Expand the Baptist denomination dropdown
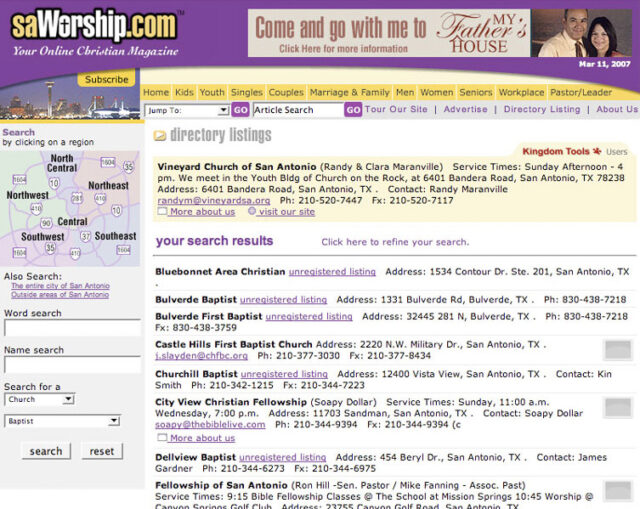 pos(62,421)
